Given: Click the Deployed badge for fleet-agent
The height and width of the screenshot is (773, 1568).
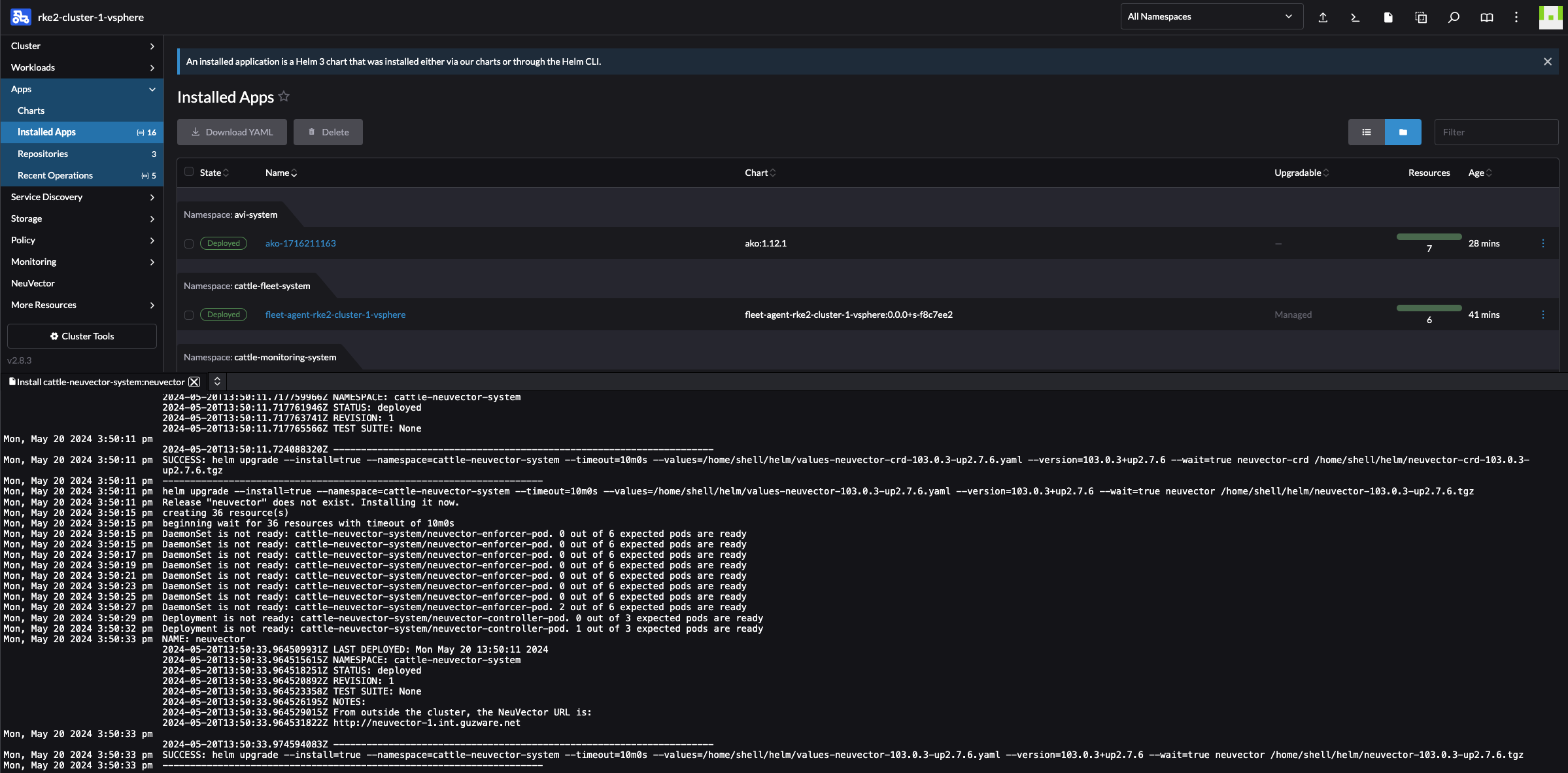Looking at the screenshot, I should click(x=224, y=315).
